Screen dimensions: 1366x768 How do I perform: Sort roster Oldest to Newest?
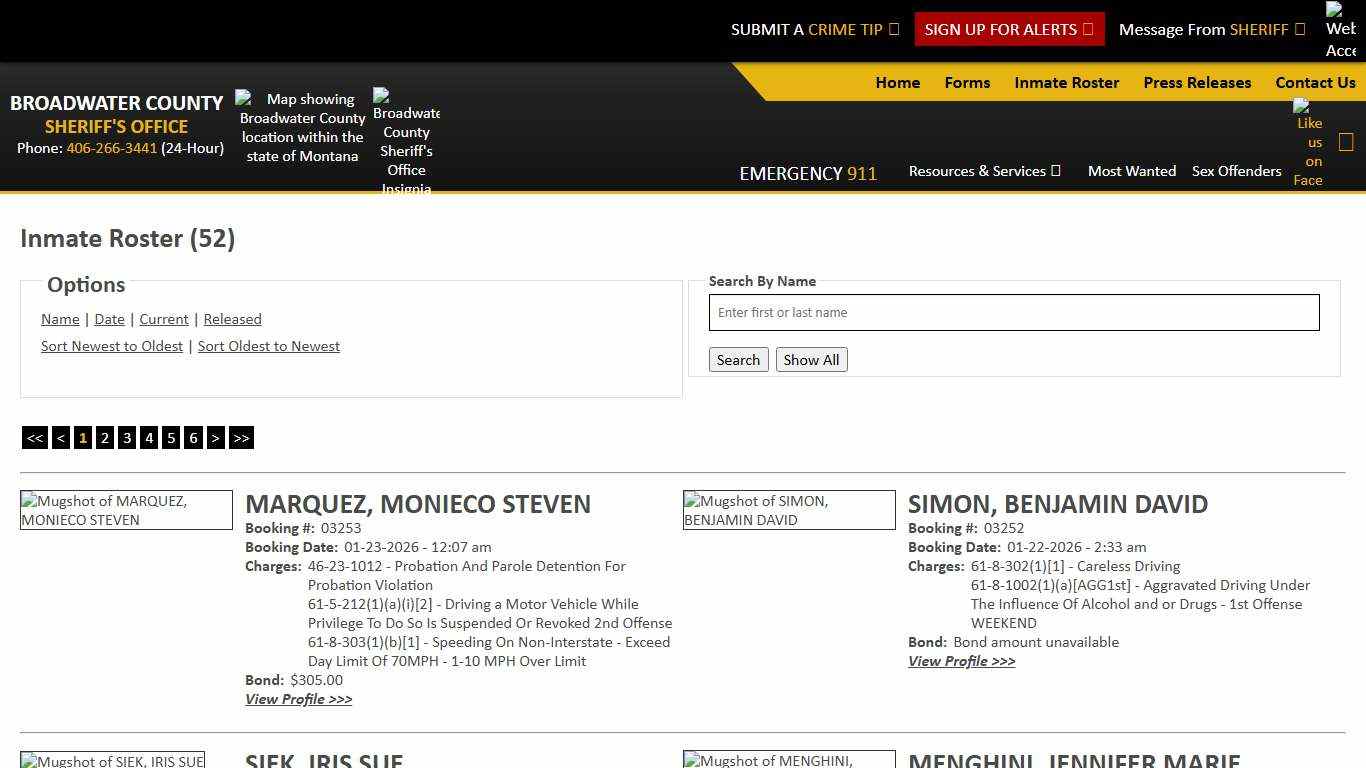(268, 346)
